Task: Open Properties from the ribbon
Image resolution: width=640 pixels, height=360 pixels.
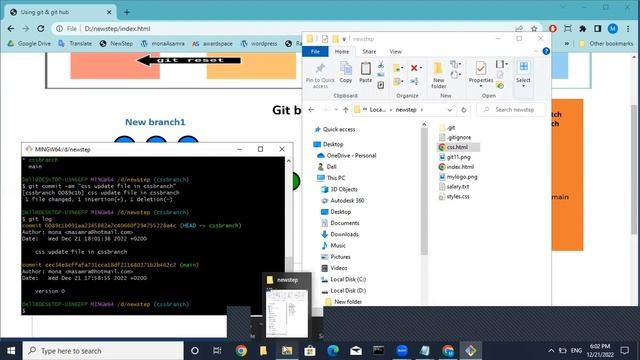Action: pyautogui.click(x=481, y=74)
